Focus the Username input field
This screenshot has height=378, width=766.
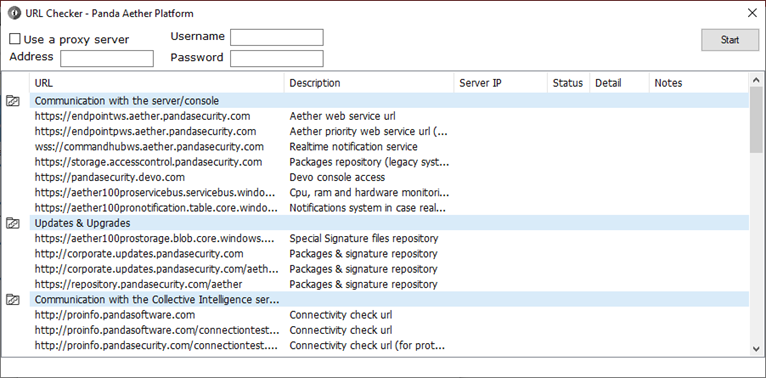pos(277,38)
